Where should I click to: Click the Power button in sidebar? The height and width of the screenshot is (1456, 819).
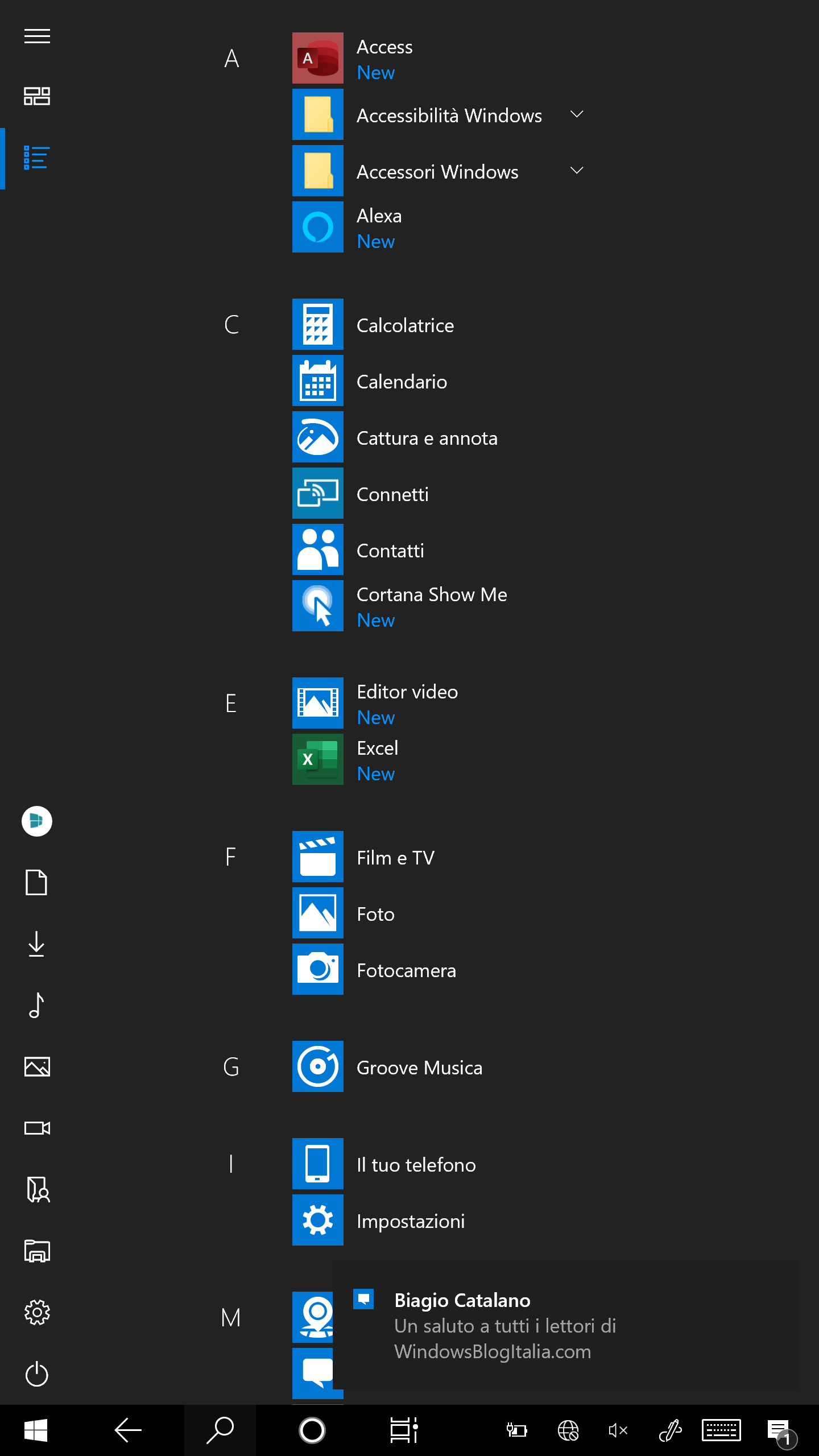click(37, 1374)
